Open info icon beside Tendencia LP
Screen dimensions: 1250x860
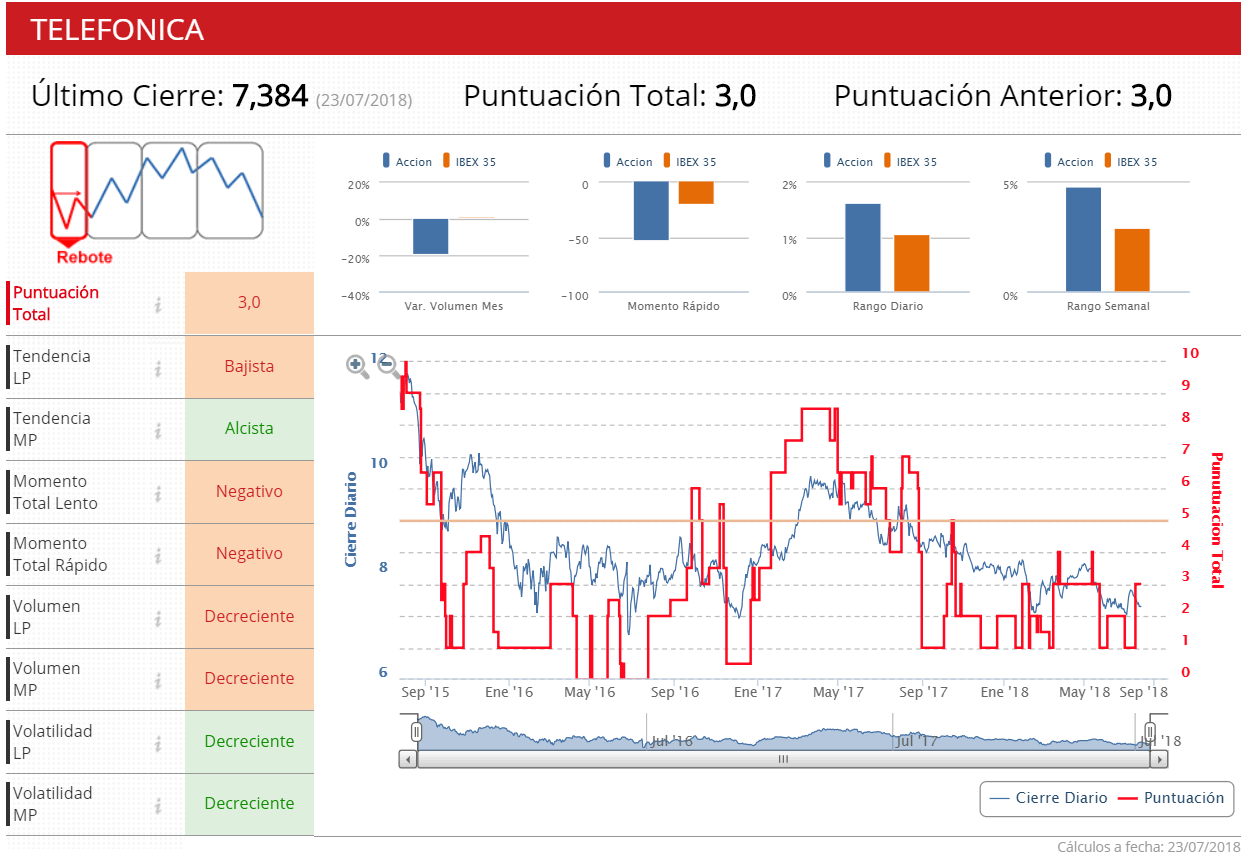(158, 367)
